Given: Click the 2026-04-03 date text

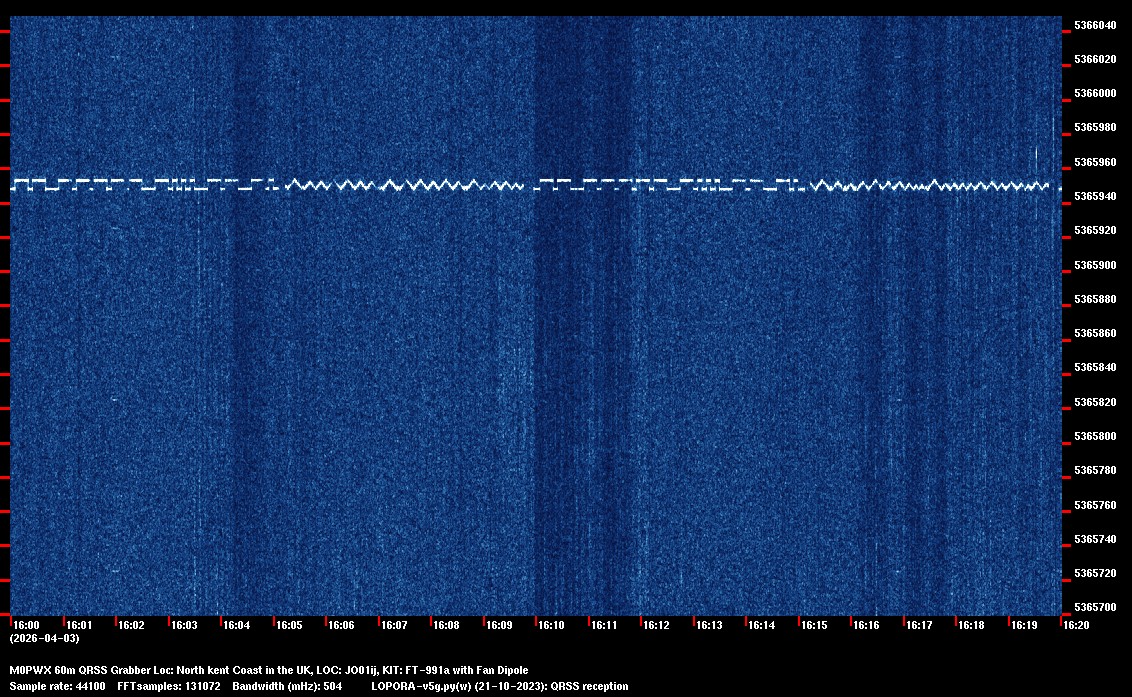Looking at the screenshot, I should click(44, 638).
